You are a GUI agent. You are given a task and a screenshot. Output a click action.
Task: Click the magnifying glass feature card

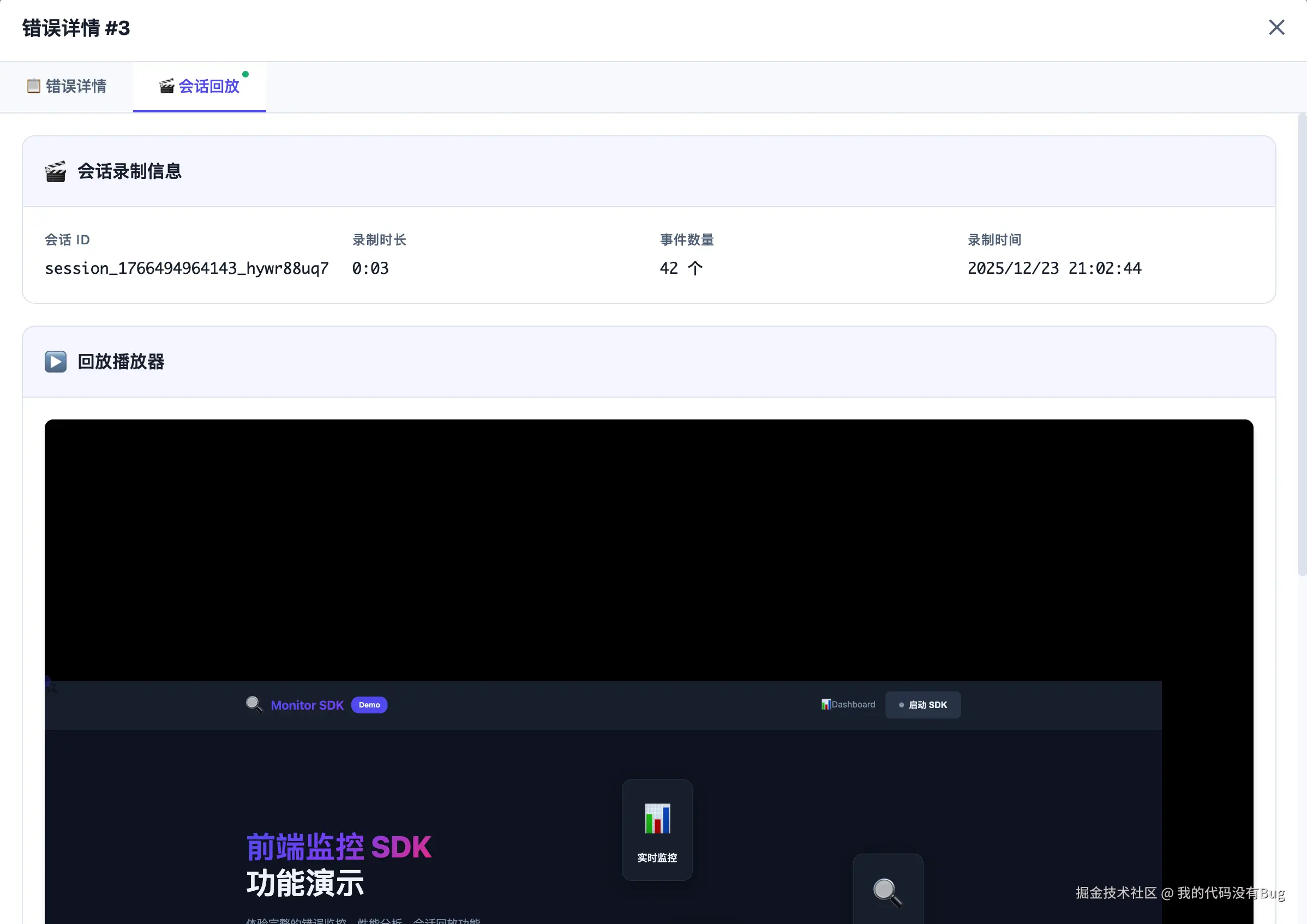pyautogui.click(x=888, y=892)
